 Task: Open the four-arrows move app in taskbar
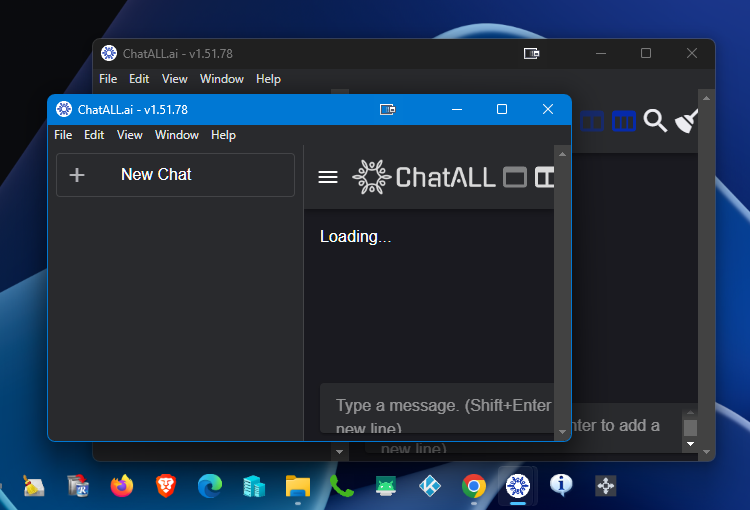tap(606, 486)
